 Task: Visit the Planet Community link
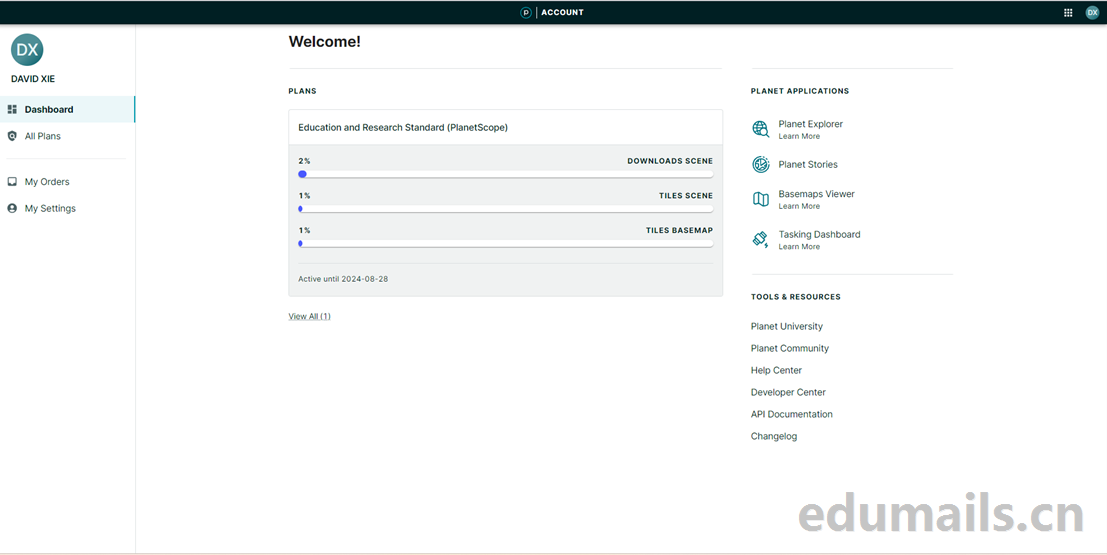790,349
